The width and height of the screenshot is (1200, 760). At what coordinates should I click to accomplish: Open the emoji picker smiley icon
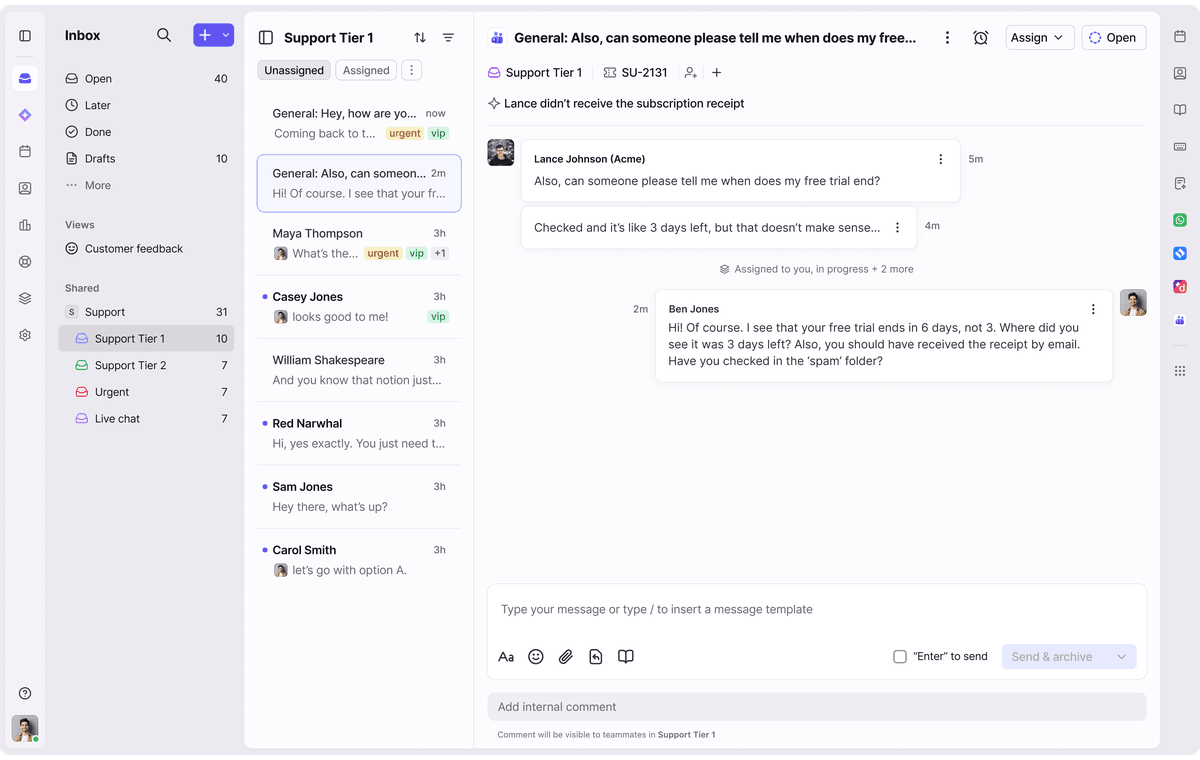[536, 657]
